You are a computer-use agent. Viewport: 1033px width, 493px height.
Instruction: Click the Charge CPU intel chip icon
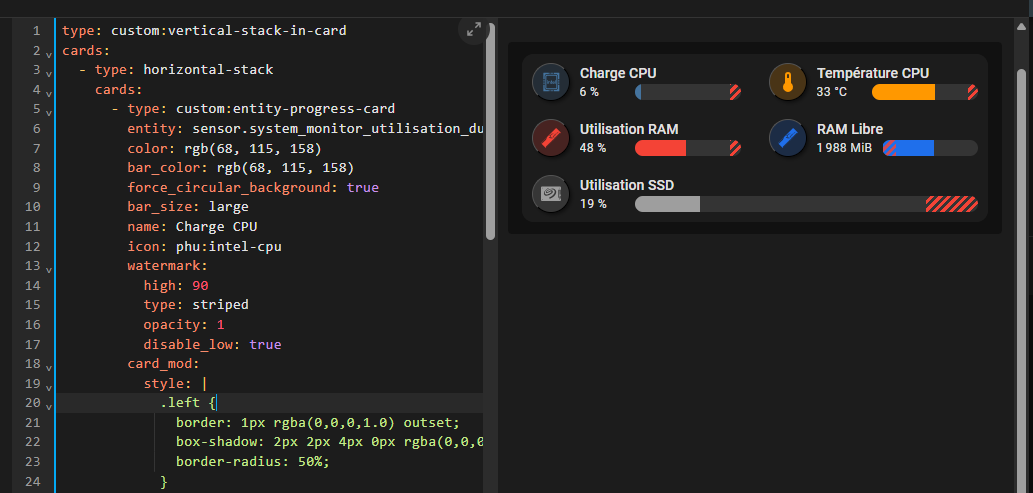point(550,82)
